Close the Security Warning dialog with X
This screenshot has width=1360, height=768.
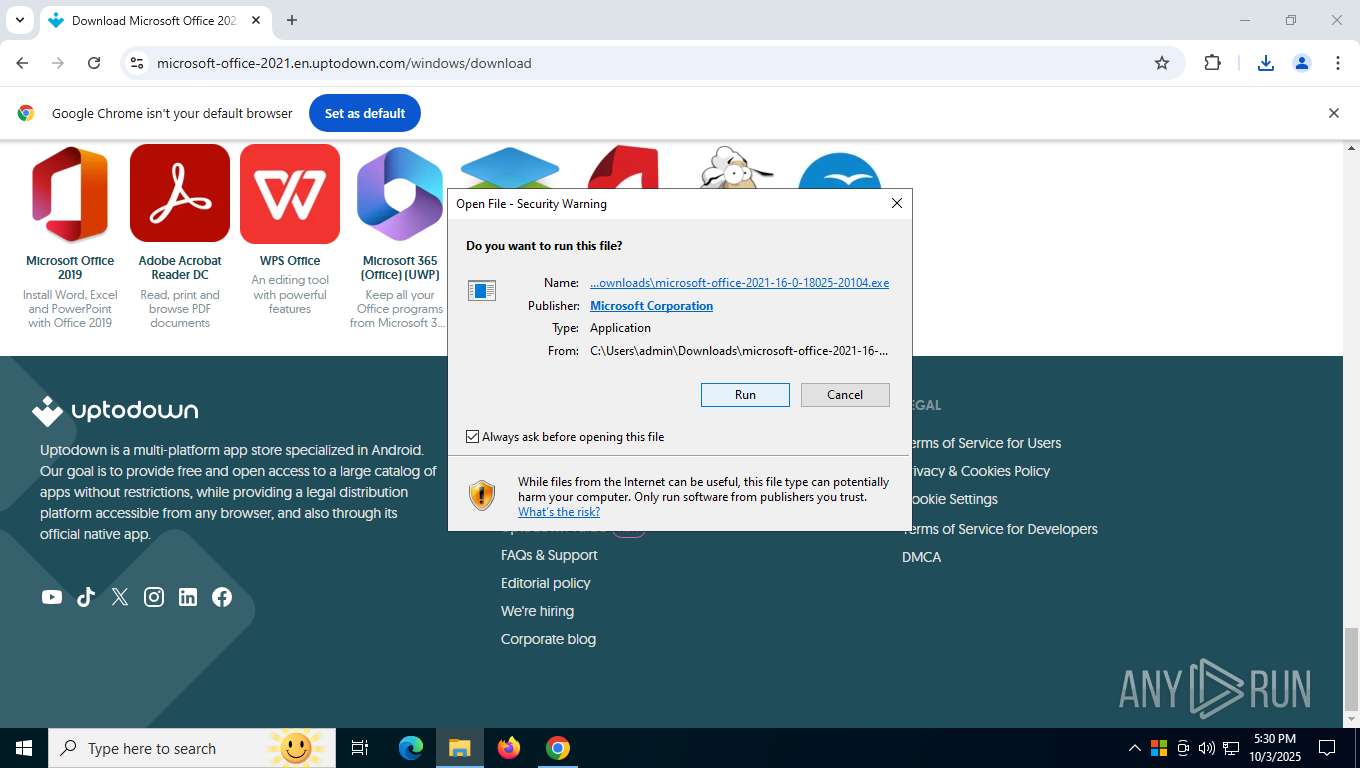click(x=897, y=203)
